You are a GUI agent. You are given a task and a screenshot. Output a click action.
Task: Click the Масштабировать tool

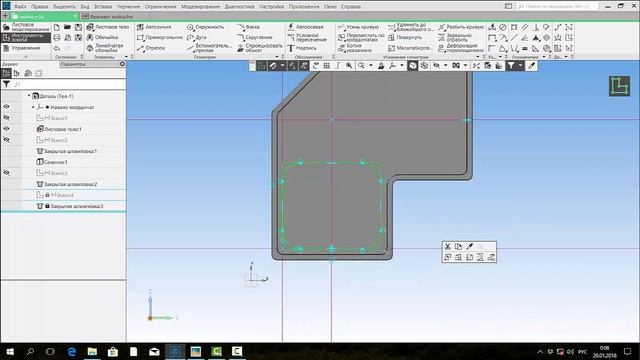[410, 48]
